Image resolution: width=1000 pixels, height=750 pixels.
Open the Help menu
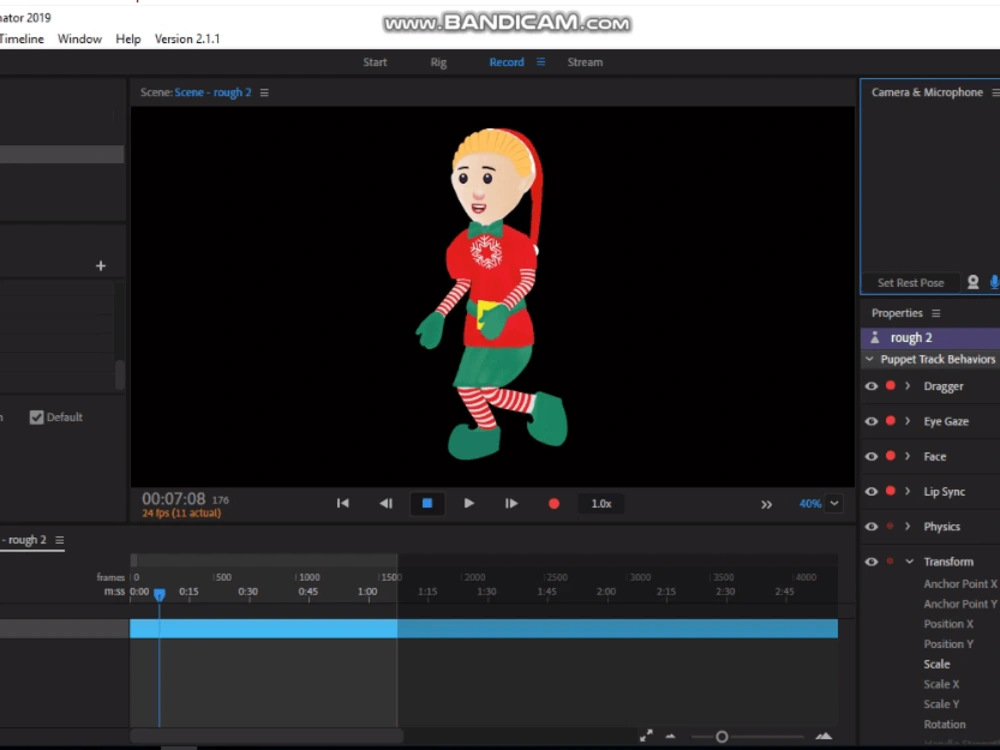click(x=128, y=39)
